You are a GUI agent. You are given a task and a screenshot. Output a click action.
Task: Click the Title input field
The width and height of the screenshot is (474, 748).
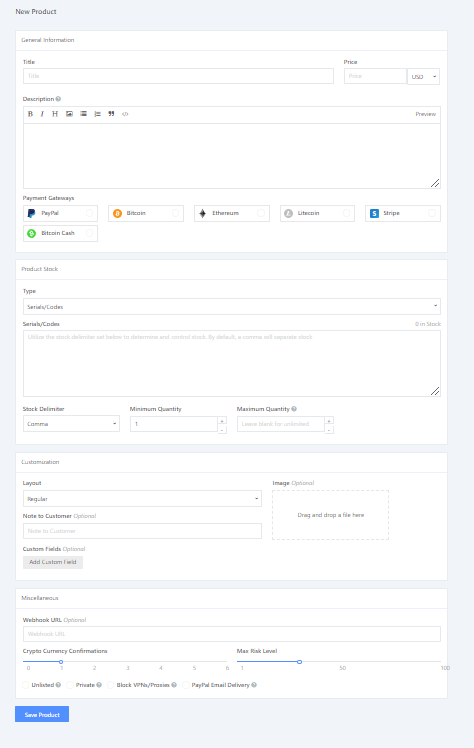(178, 76)
